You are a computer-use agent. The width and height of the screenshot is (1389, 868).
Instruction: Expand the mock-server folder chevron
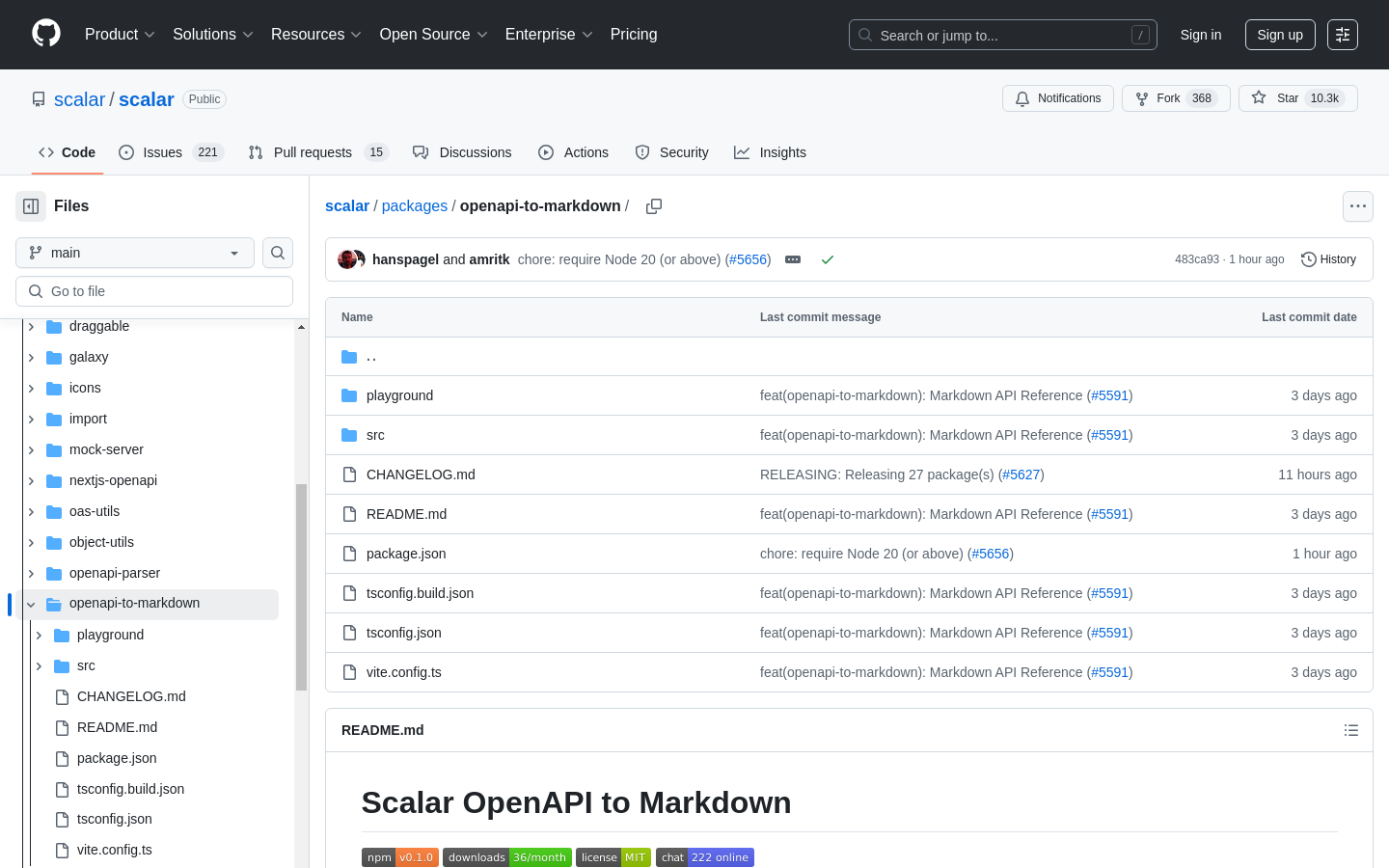pyautogui.click(x=31, y=450)
